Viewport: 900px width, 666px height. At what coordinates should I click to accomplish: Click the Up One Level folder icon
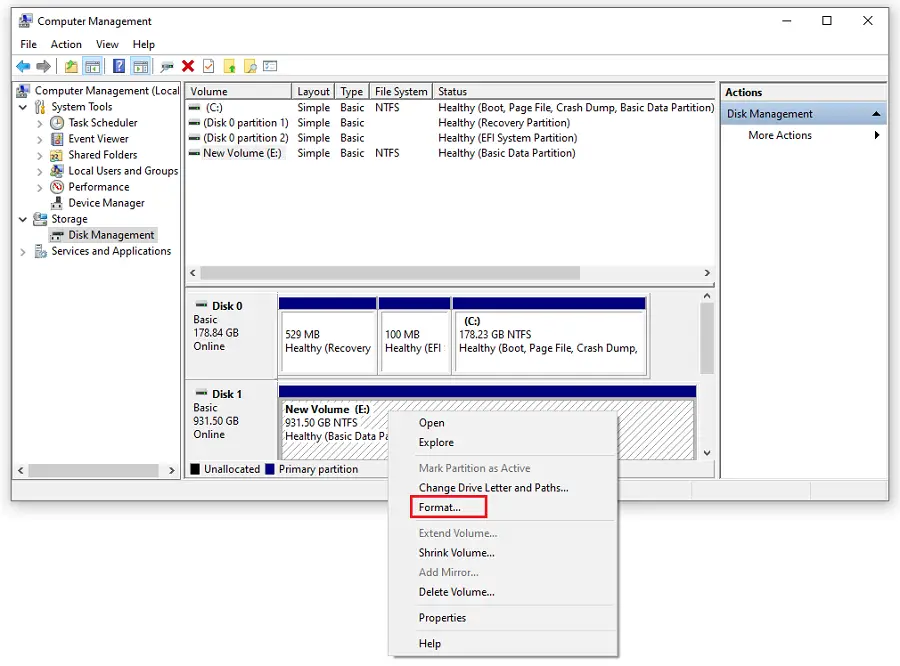[71, 66]
